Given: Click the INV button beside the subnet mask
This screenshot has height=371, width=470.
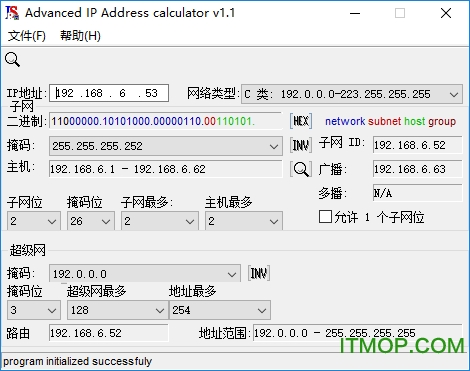Looking at the screenshot, I should [x=301, y=145].
